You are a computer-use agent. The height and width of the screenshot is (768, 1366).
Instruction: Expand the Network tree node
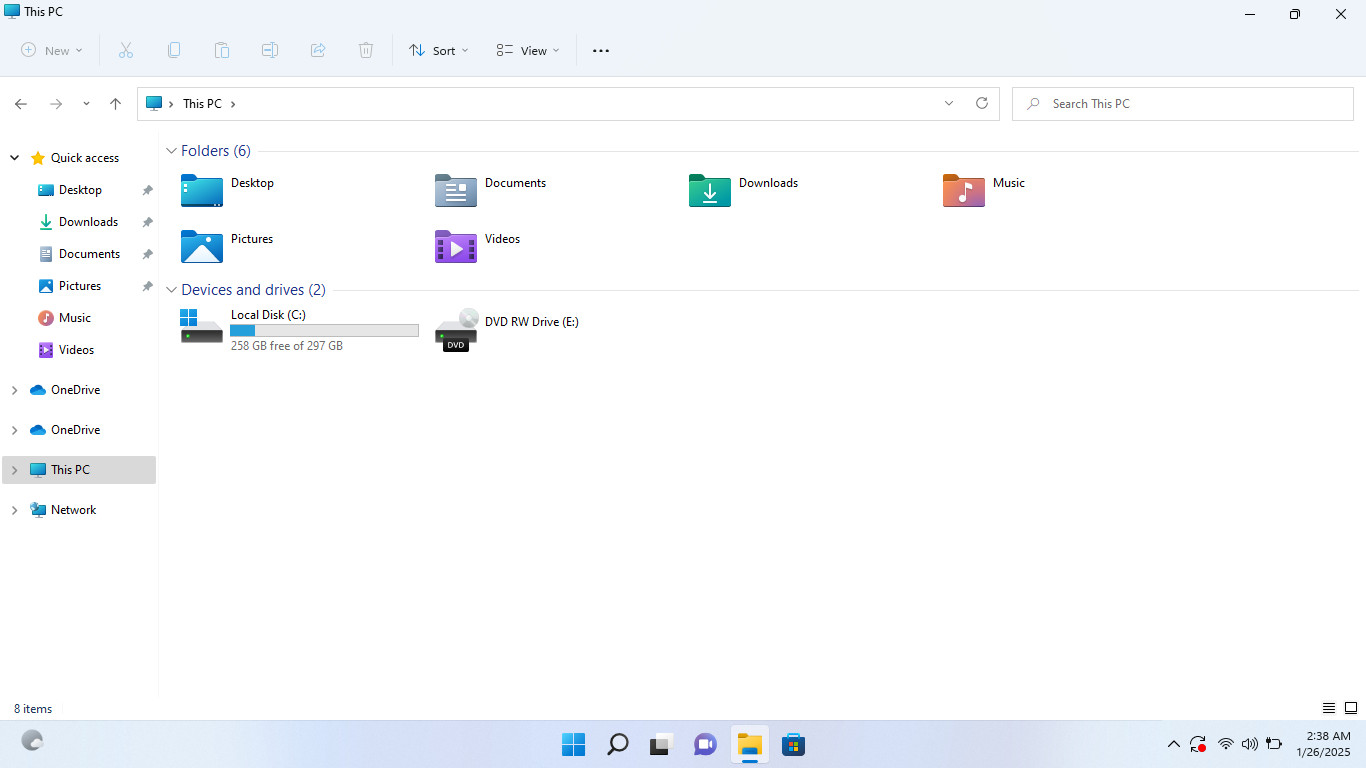coord(14,510)
